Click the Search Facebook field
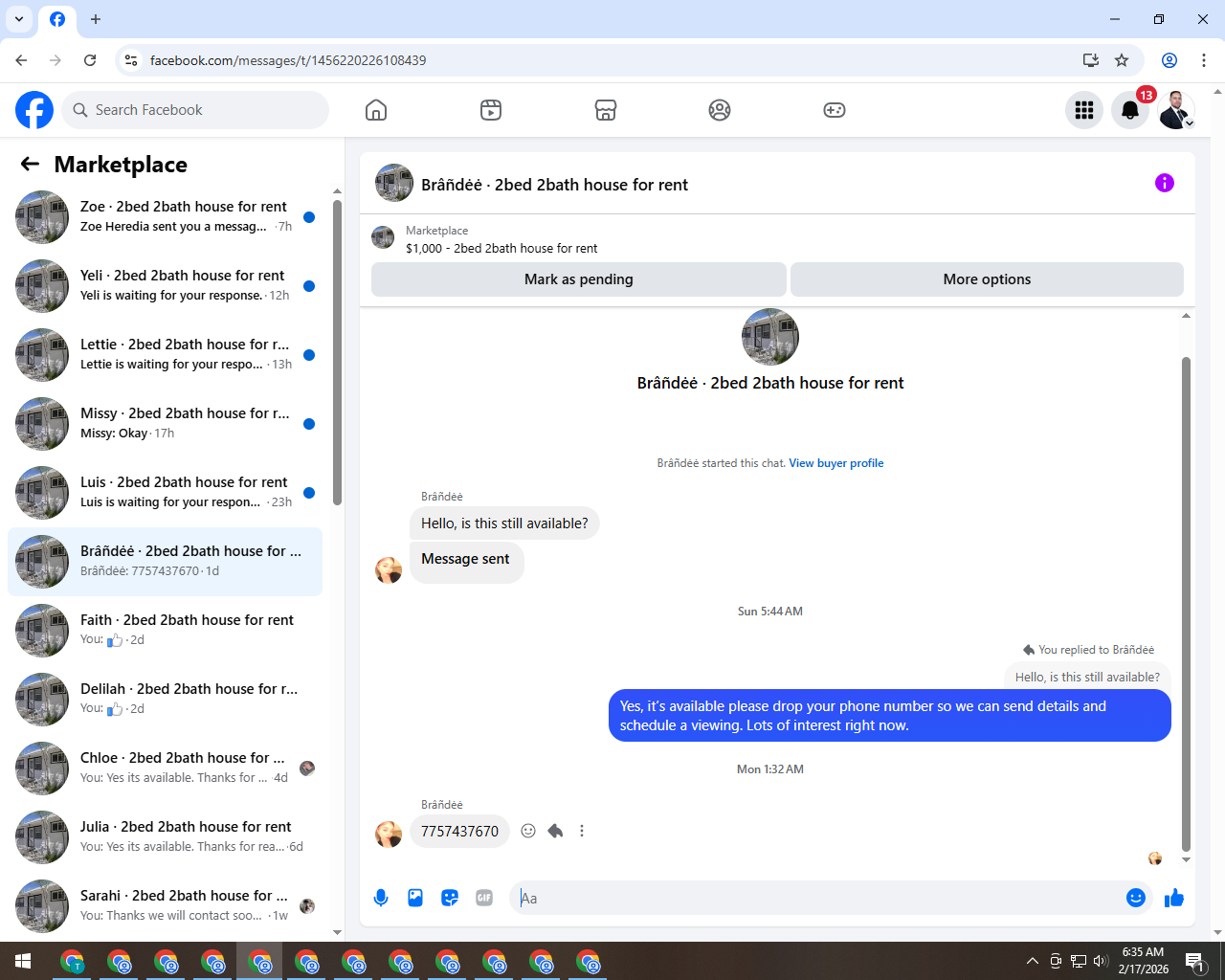 tap(195, 110)
